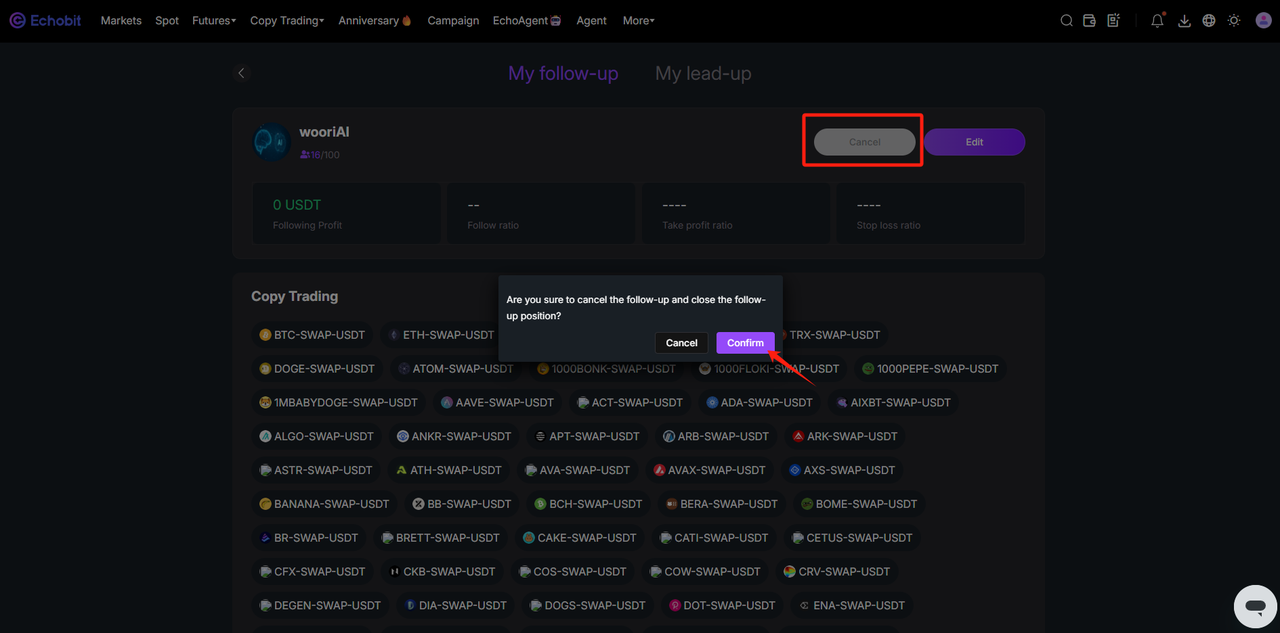Screen dimensions: 1280x633
Task: Expand the Futures dropdown menu
Action: click(x=214, y=20)
